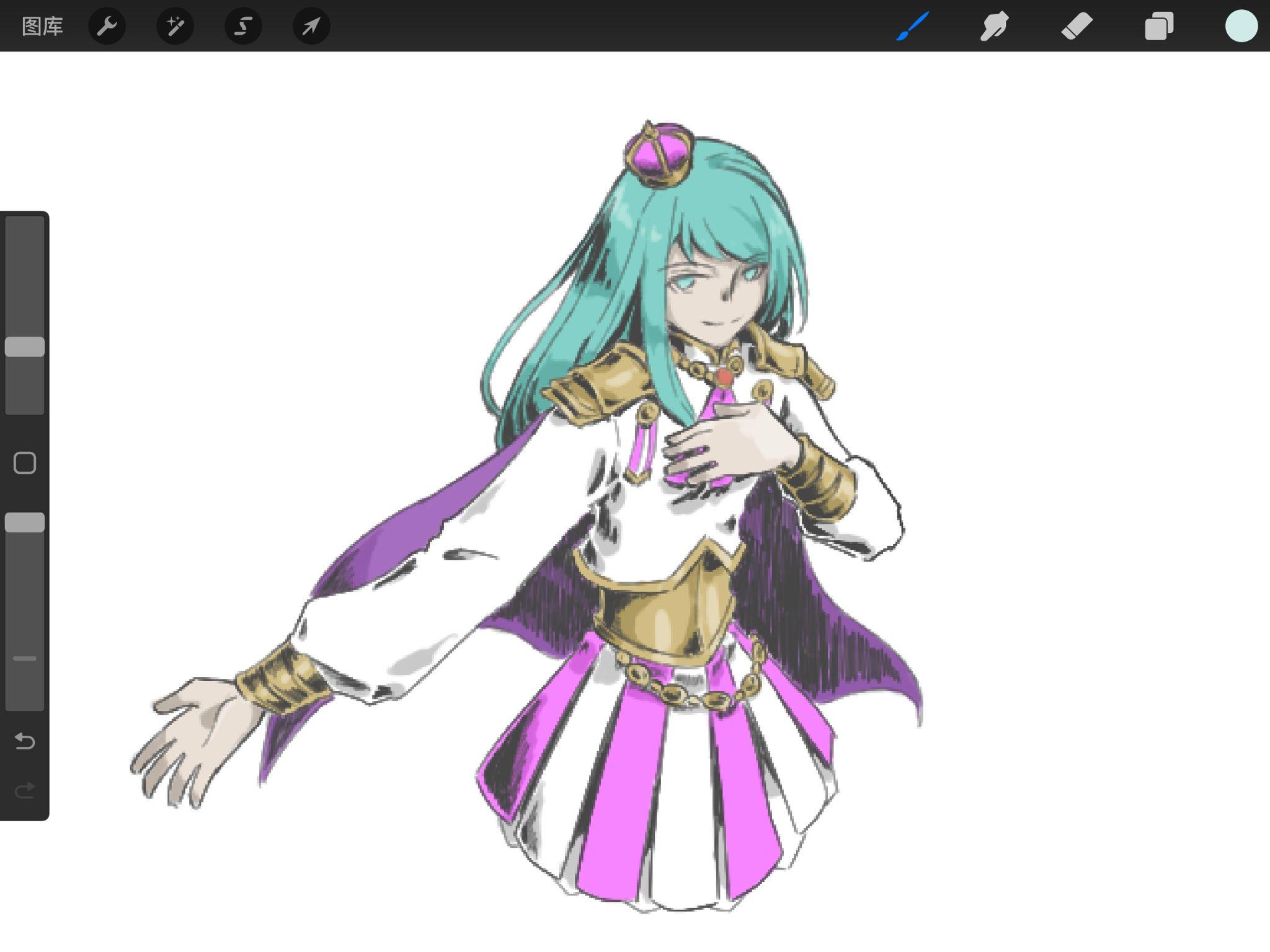Select the Smudge finger tool
Viewport: 1270px width, 952px height.
point(994,26)
